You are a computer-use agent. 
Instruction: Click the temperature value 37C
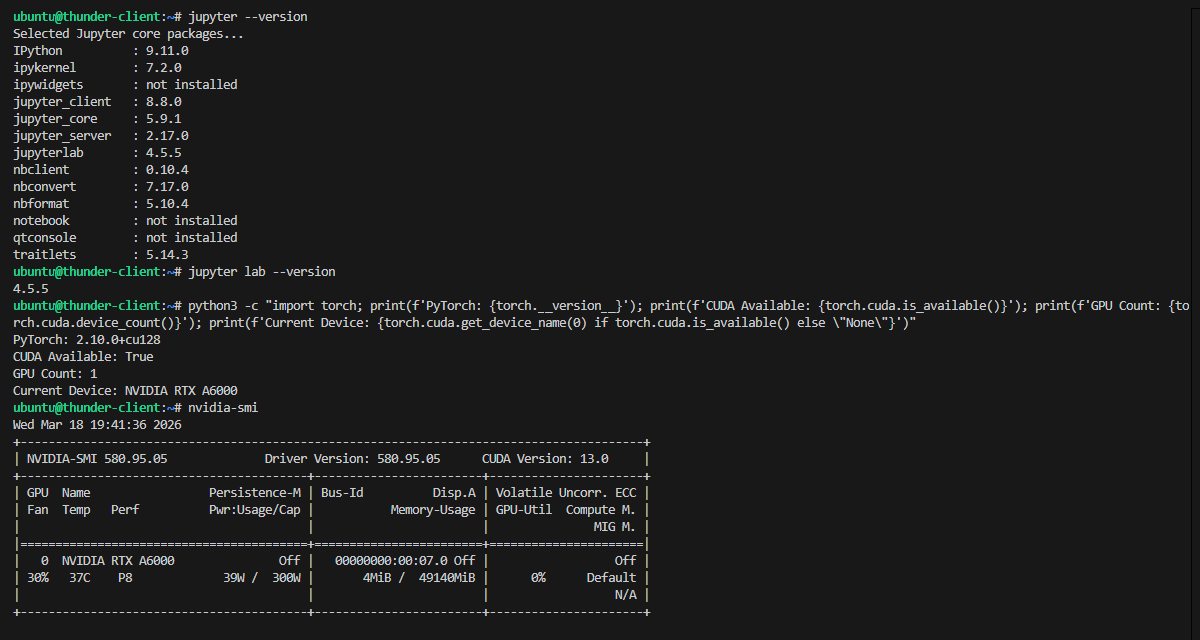click(x=80, y=578)
